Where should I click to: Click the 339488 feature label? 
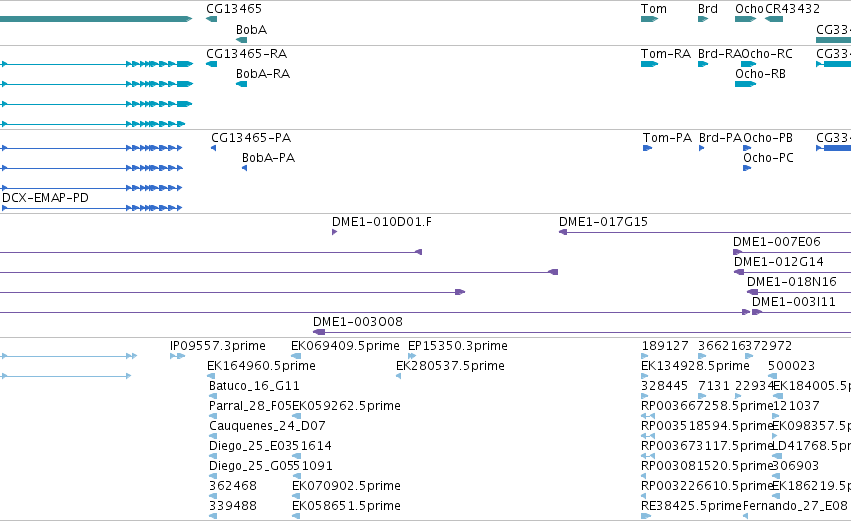pyautogui.click(x=233, y=506)
